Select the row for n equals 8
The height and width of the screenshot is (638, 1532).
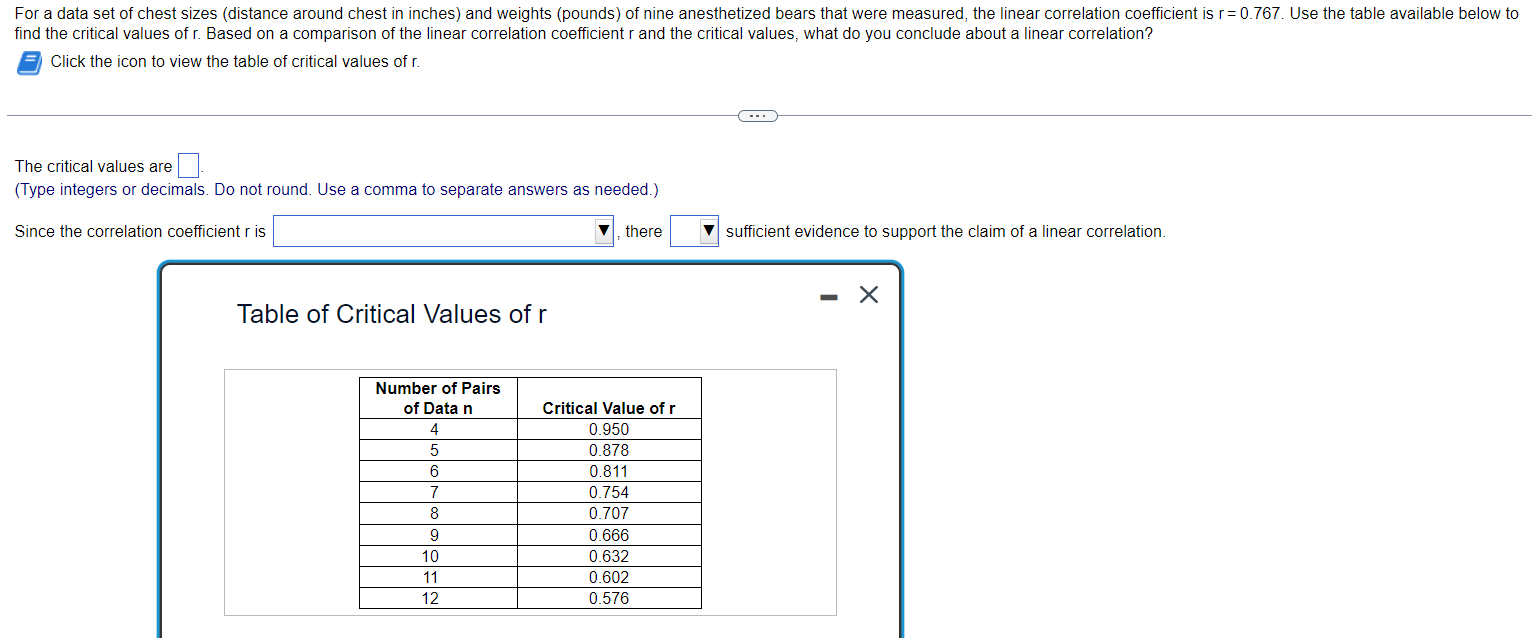(x=437, y=513)
